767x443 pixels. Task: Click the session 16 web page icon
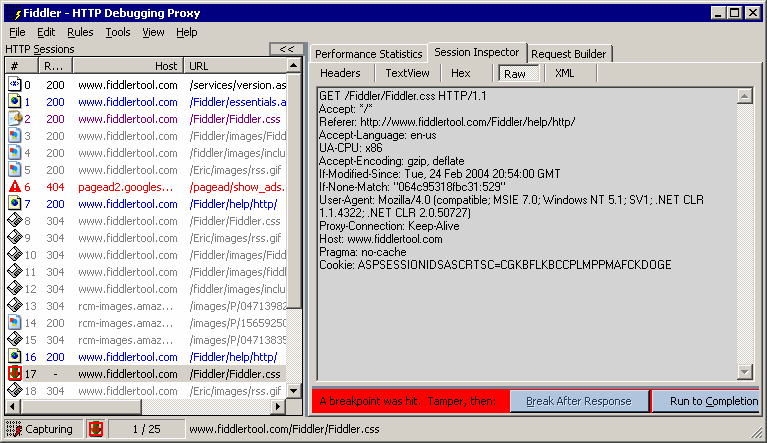click(15, 356)
